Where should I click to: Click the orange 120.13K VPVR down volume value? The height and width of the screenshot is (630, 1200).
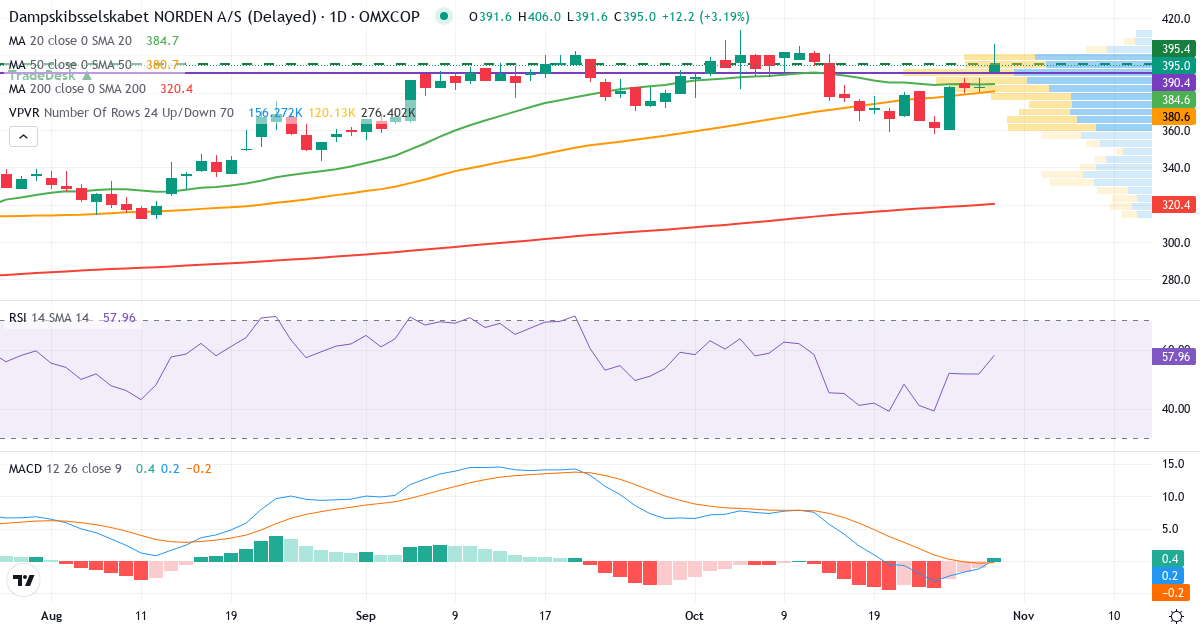pos(333,113)
